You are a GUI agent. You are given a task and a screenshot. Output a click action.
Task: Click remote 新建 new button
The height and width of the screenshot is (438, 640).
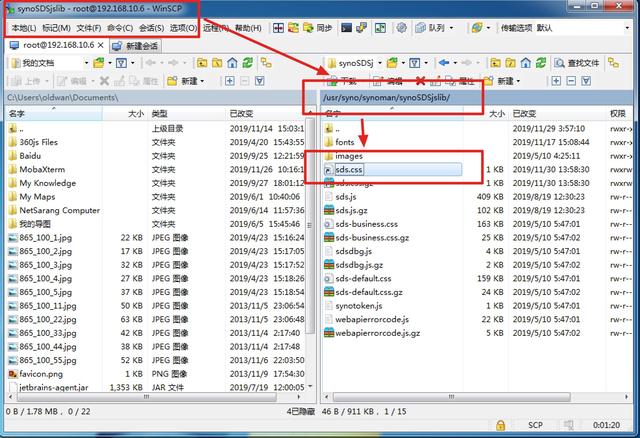[x=502, y=81]
